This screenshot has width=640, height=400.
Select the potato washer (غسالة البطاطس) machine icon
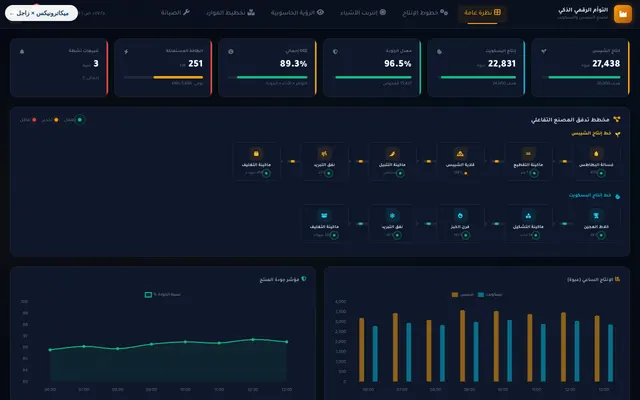pos(596,154)
